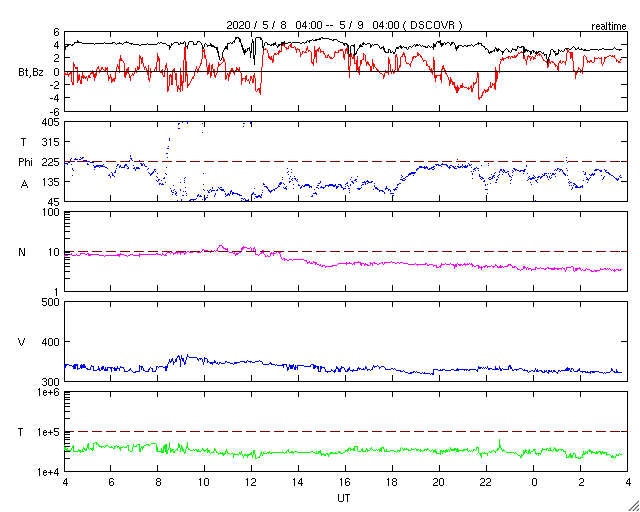The height and width of the screenshot is (512, 640).
Task: Click the '22' hour label on the UT axis
Action: click(486, 481)
